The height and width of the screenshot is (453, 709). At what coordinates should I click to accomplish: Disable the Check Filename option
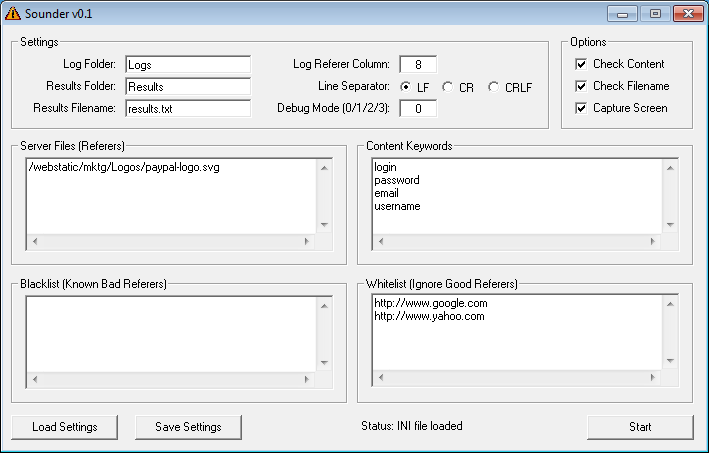click(582, 86)
